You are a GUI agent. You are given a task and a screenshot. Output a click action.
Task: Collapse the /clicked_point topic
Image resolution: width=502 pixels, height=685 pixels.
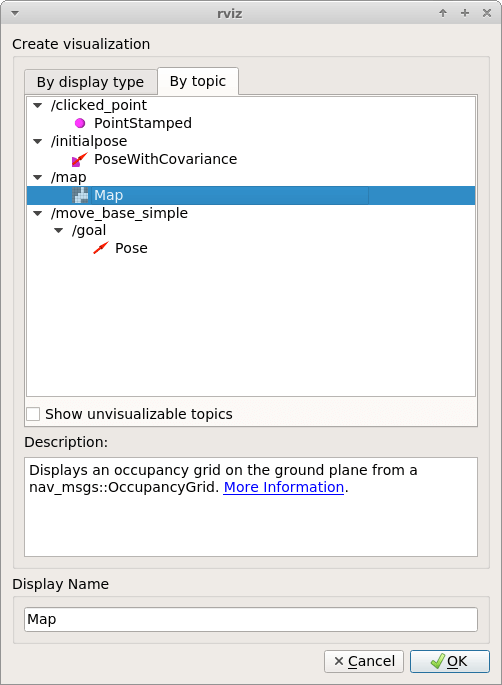pyautogui.click(x=38, y=105)
